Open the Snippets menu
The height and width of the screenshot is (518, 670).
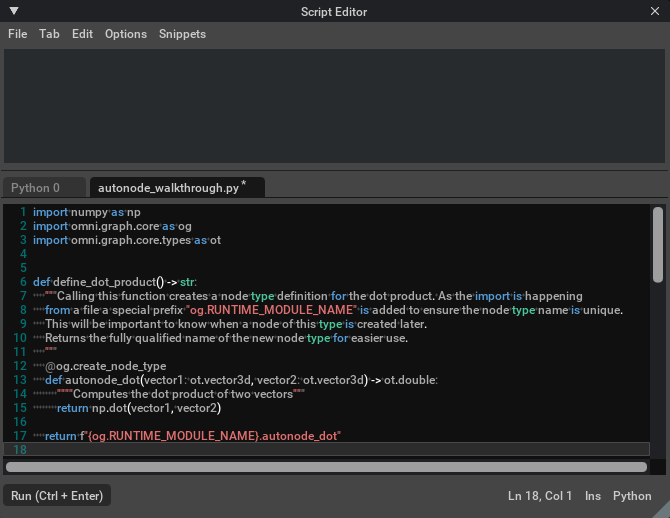(x=182, y=34)
